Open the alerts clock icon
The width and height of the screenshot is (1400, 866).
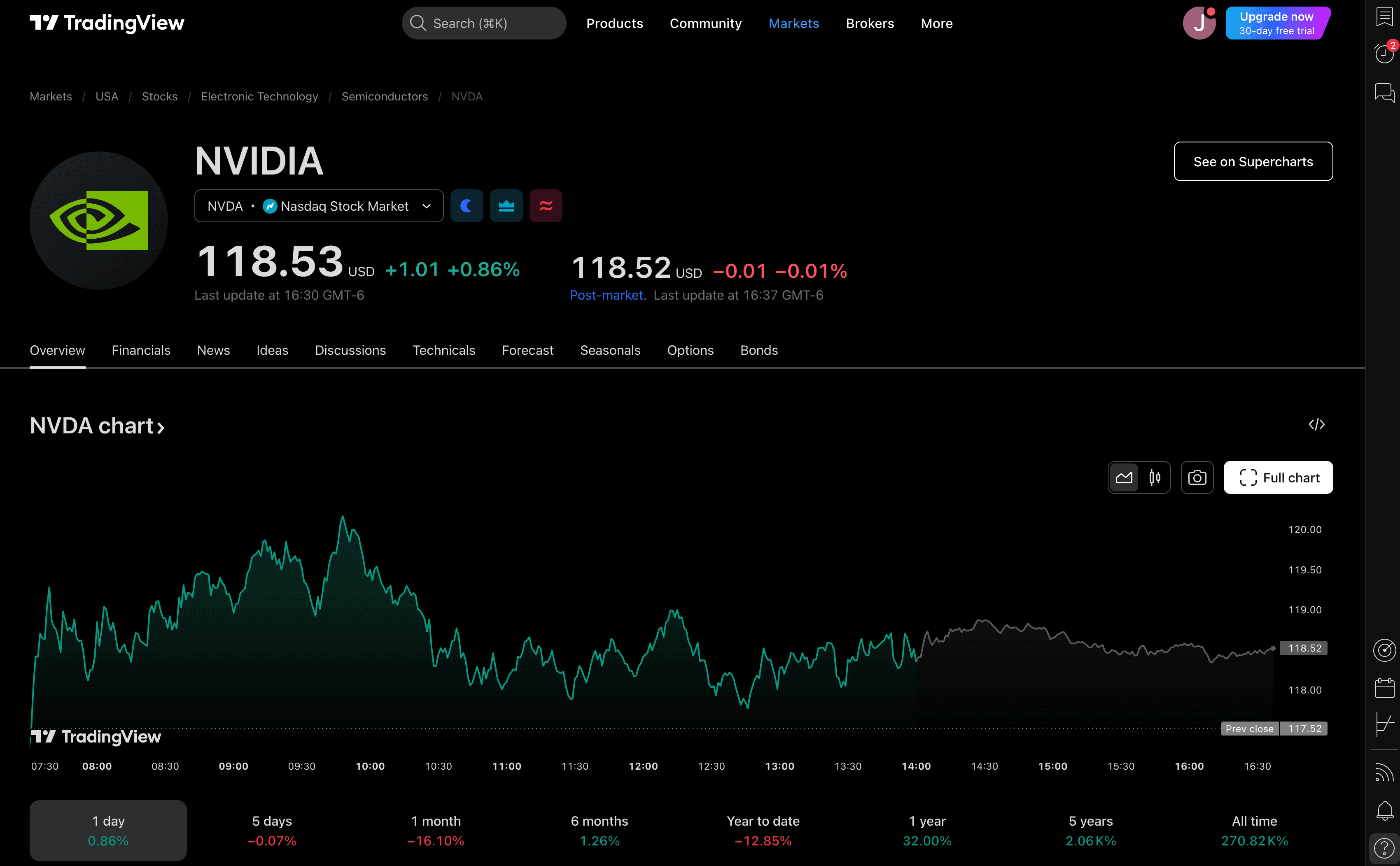pyautogui.click(x=1384, y=54)
